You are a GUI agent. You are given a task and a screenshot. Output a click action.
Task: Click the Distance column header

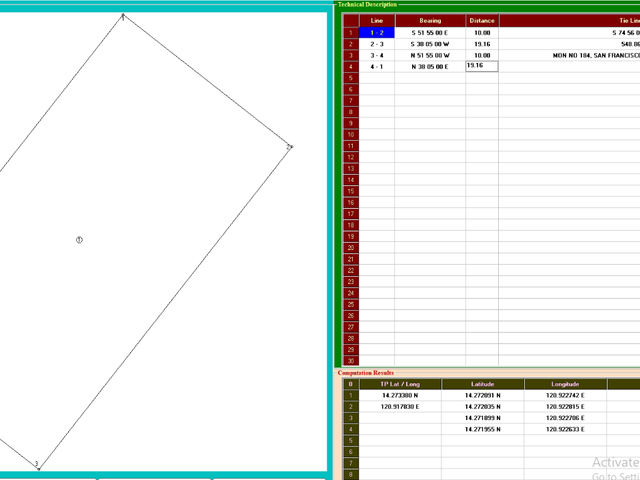(482, 20)
